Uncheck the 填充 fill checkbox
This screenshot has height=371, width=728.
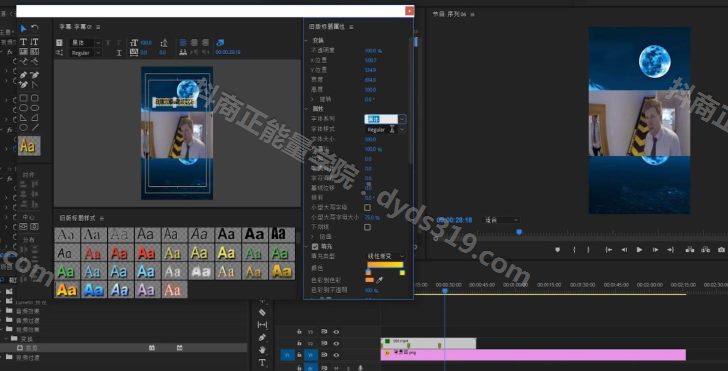coord(315,246)
